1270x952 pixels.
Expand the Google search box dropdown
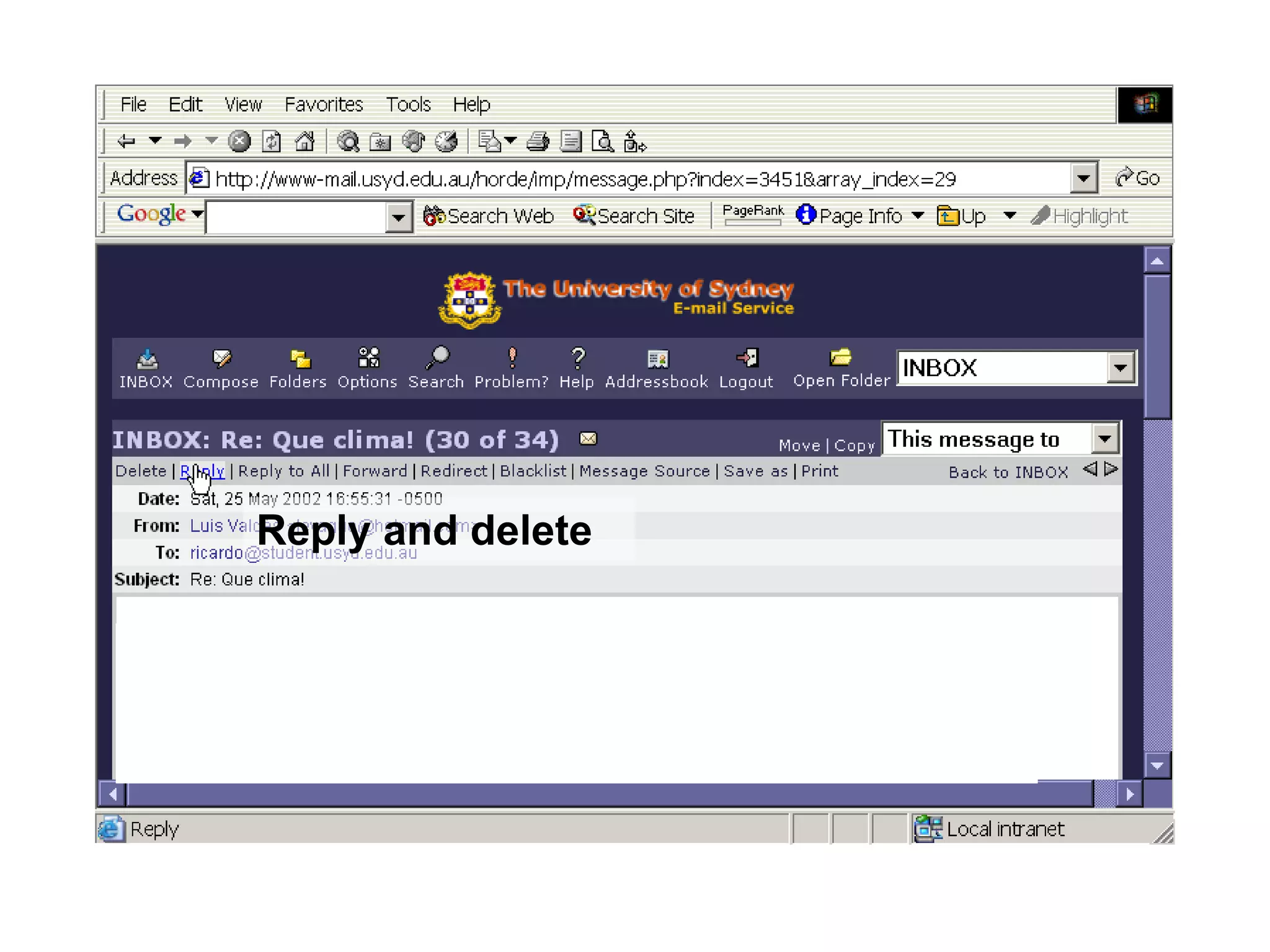tap(398, 217)
